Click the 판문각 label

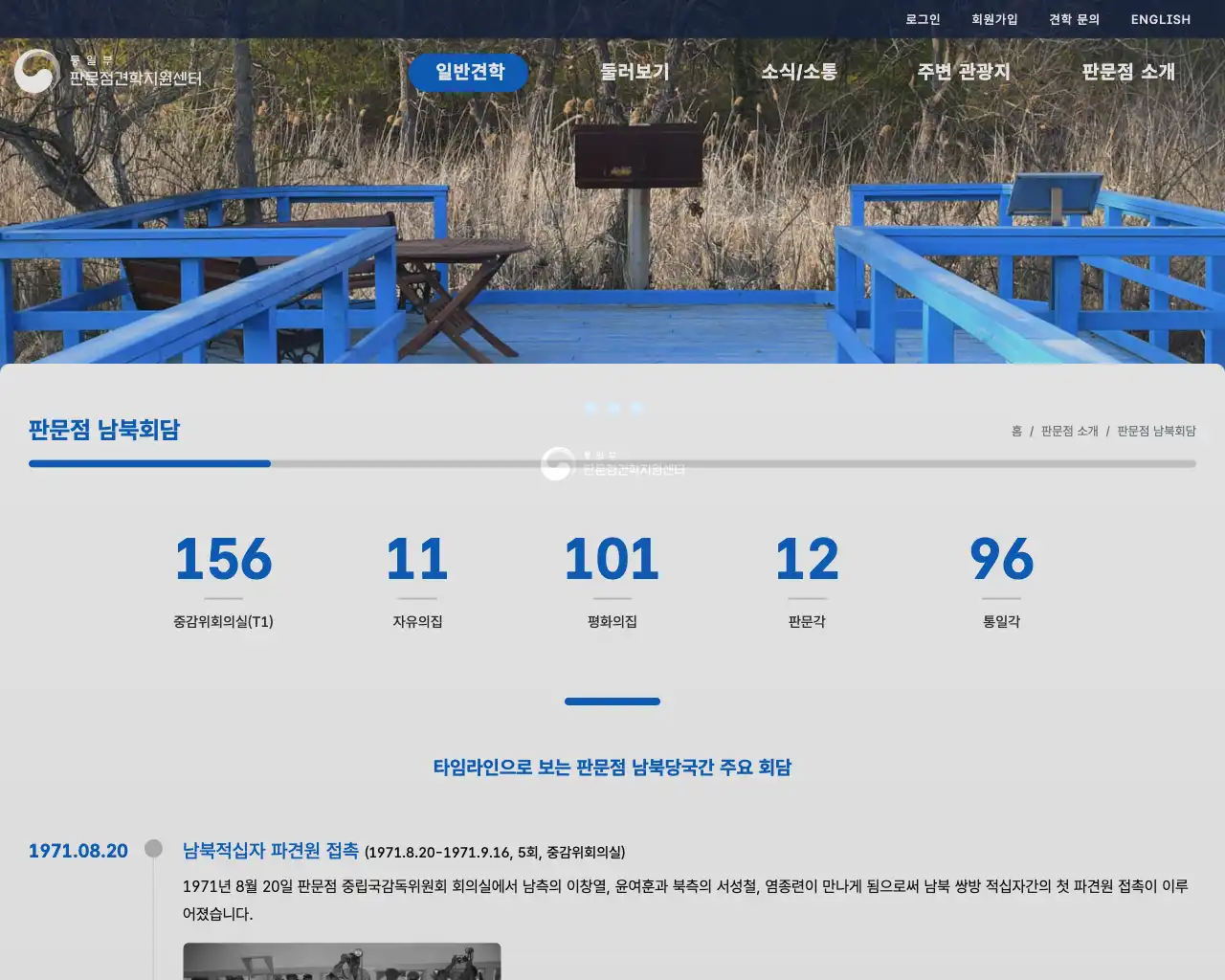tap(807, 621)
